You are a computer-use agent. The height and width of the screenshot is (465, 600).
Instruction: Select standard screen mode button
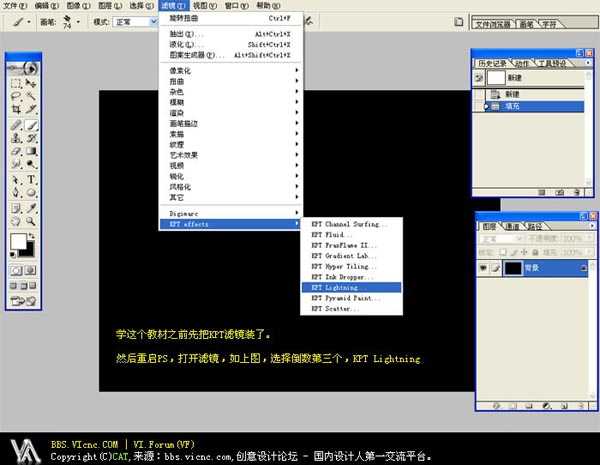click(13, 286)
